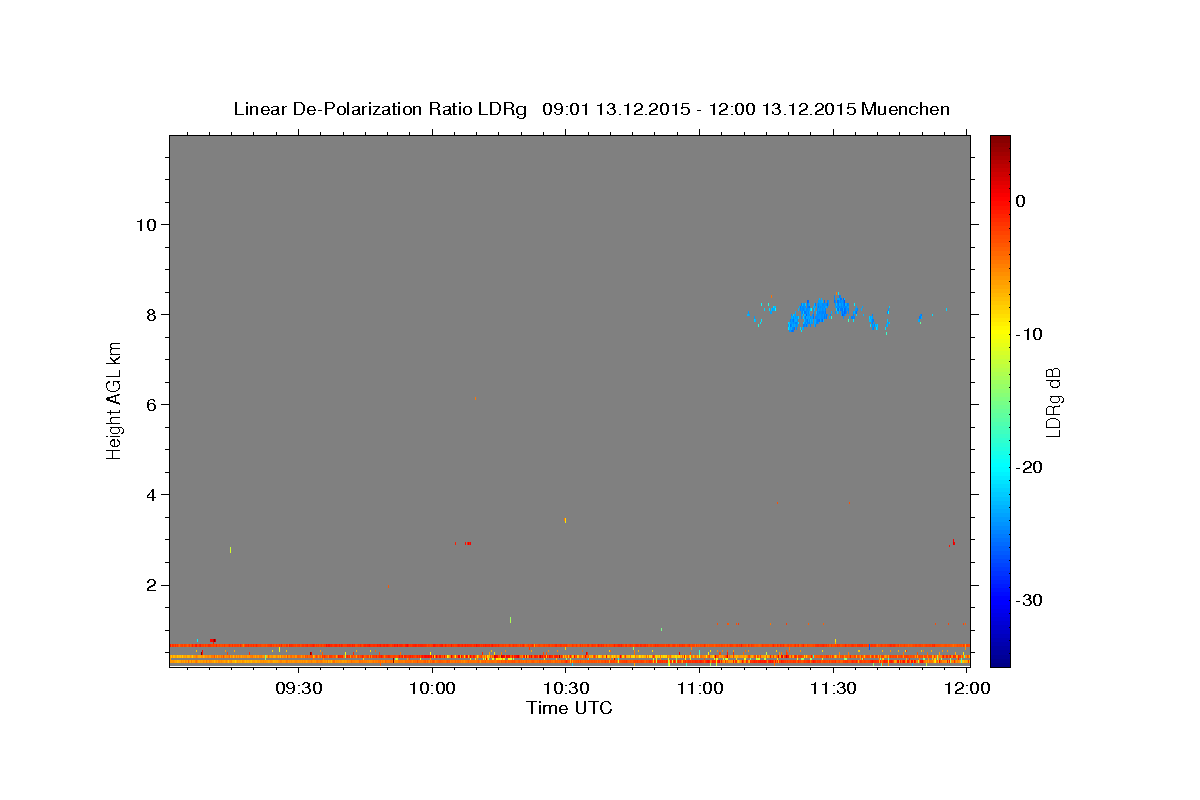
Task: Click the 12:00 time tick label
Action: 966,688
